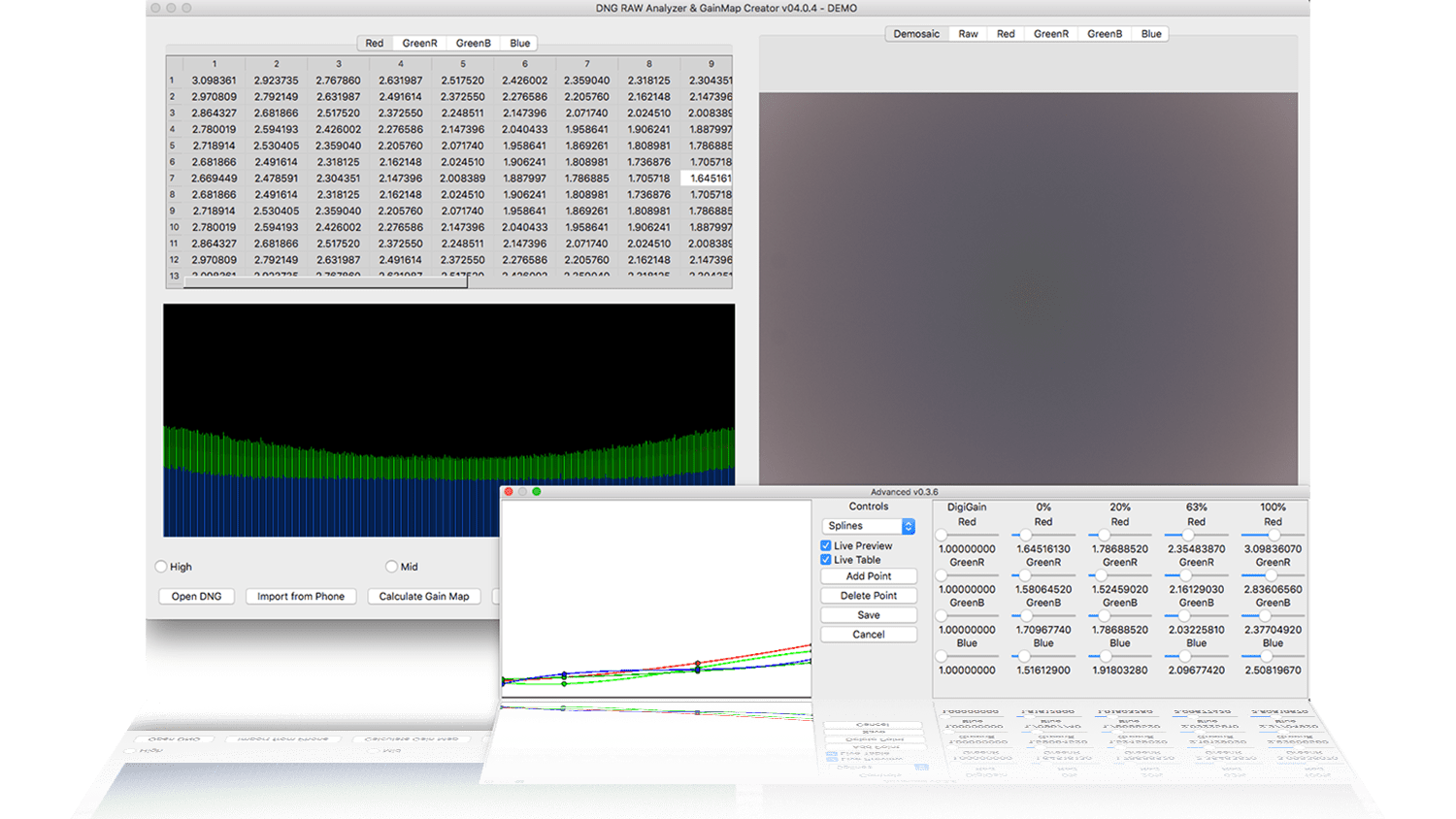
Task: Toggle the Live Table checkbox
Action: click(x=826, y=560)
